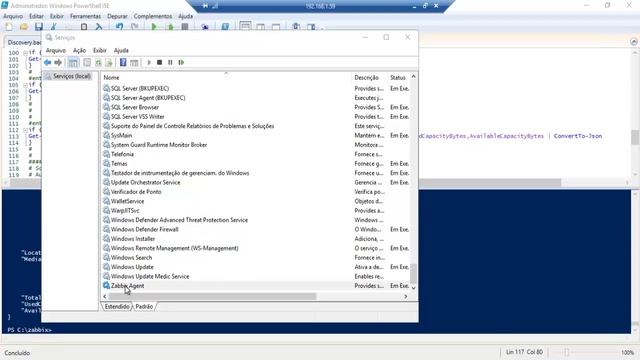
Task: Open Ação menu in Services window
Action: [x=79, y=50]
